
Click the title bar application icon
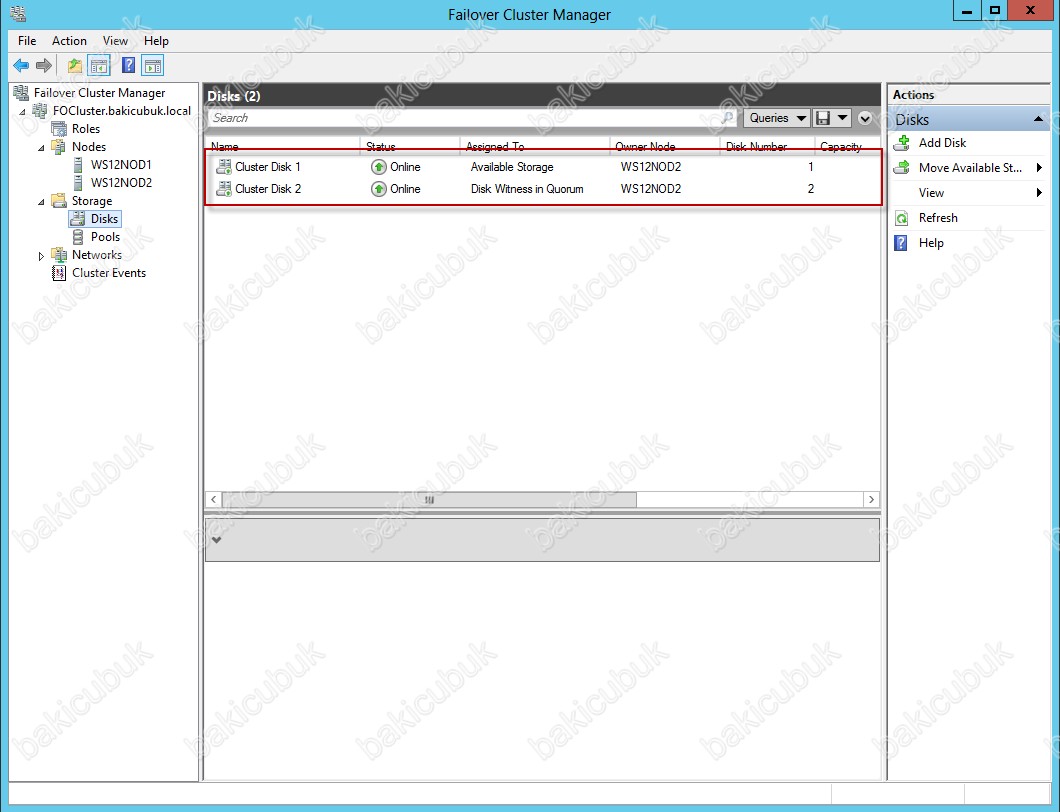coord(18,14)
